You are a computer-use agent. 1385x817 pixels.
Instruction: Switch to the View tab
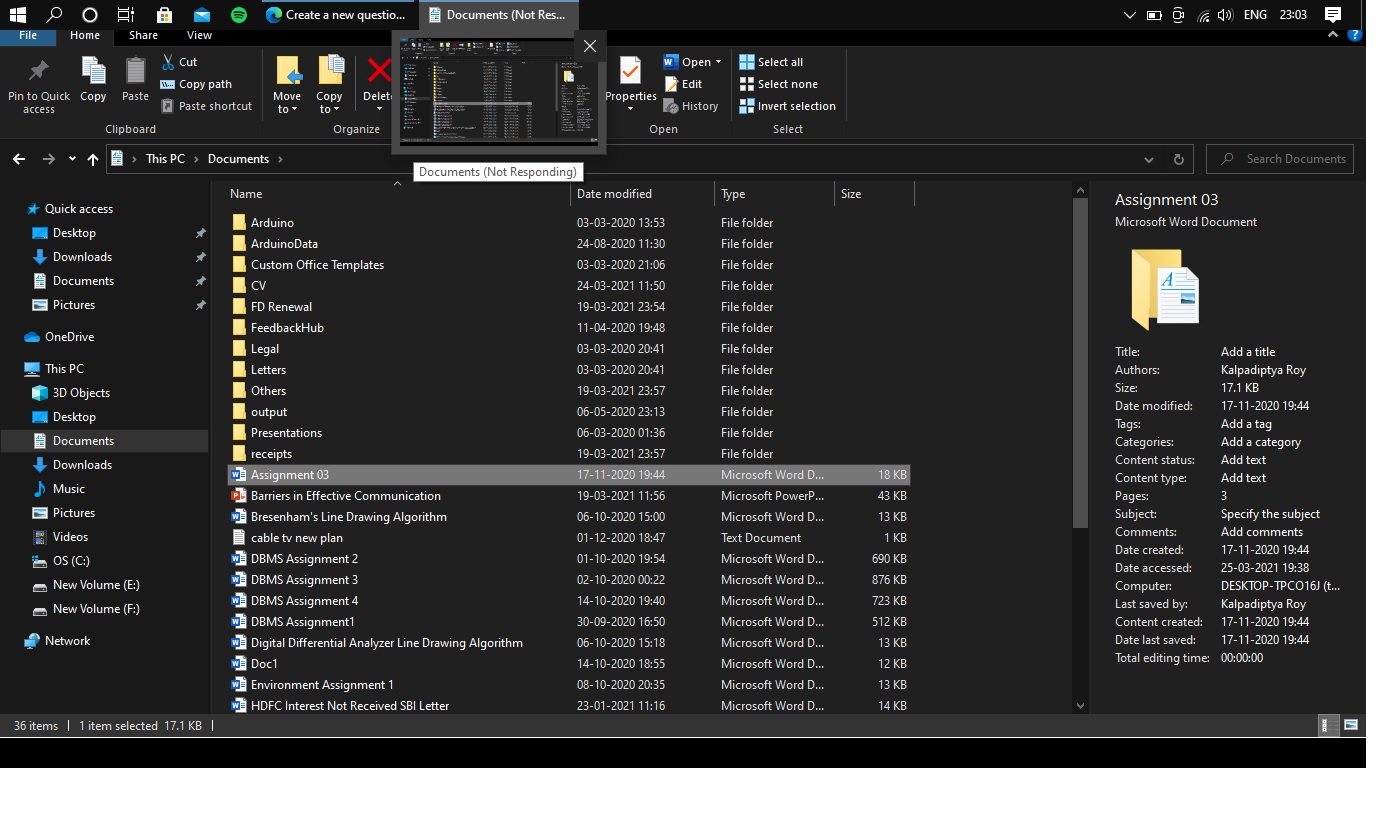point(199,35)
